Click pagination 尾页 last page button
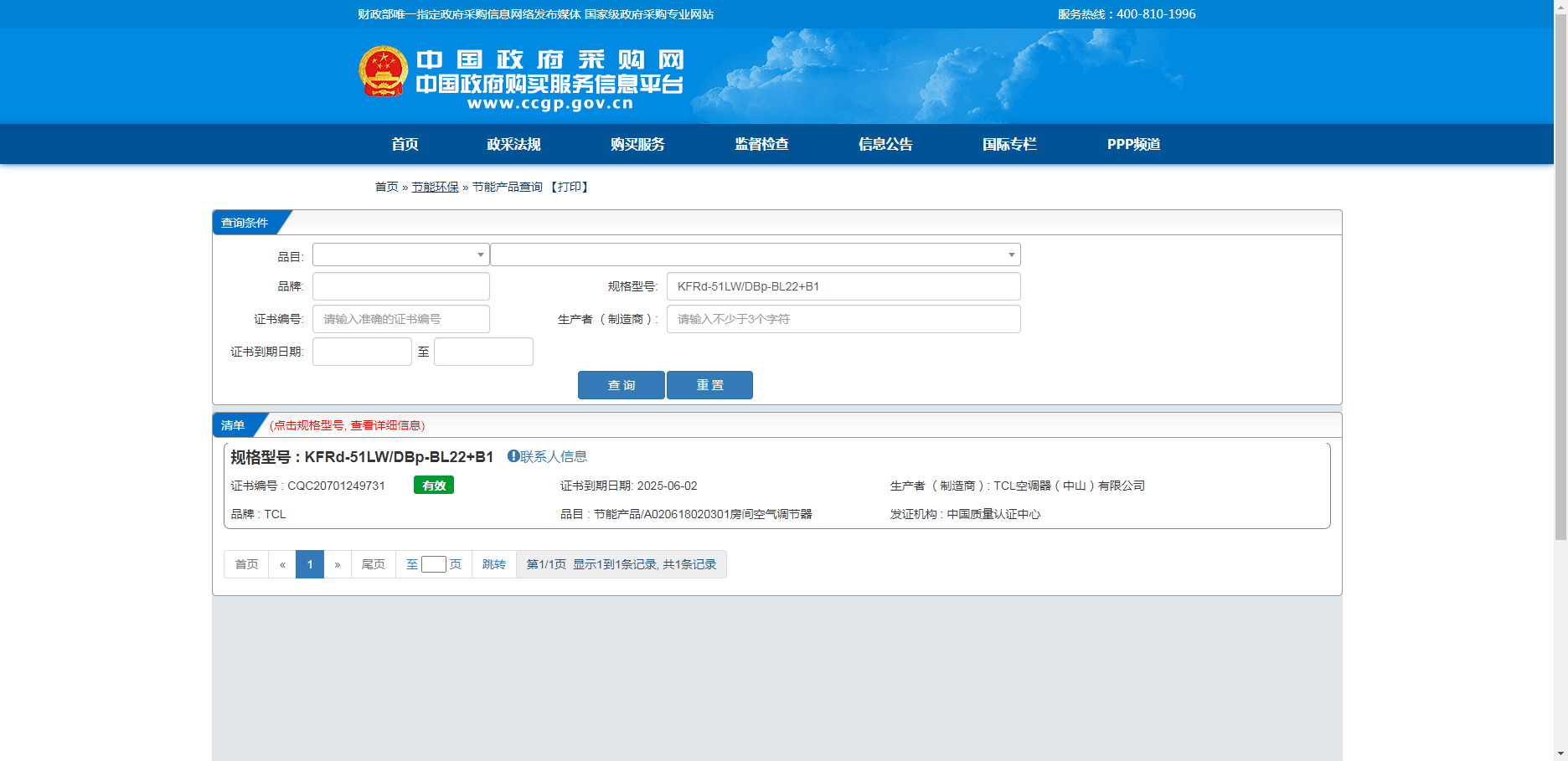This screenshot has height=761, width=1568. 373,564
